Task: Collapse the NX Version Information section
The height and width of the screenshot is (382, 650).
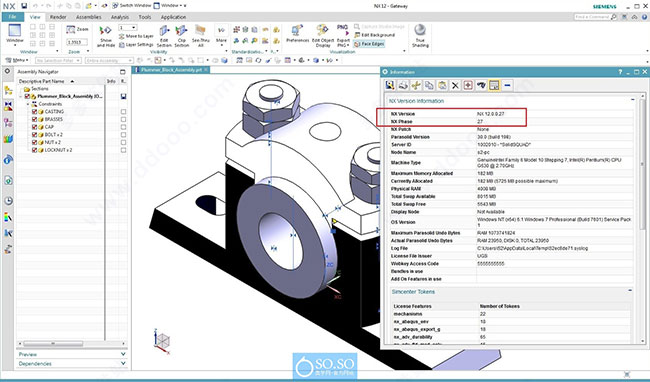Action: click(633, 100)
